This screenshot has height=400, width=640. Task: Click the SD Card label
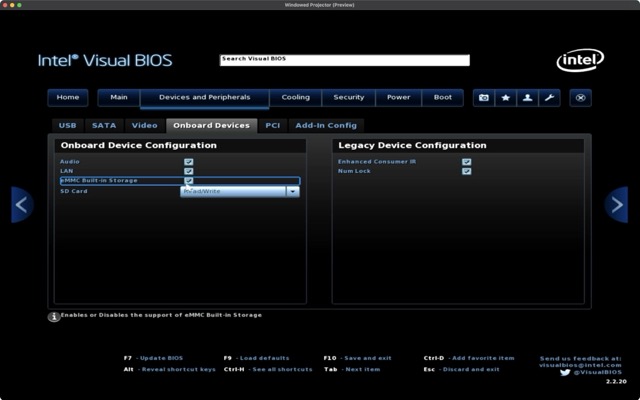pyautogui.click(x=74, y=191)
